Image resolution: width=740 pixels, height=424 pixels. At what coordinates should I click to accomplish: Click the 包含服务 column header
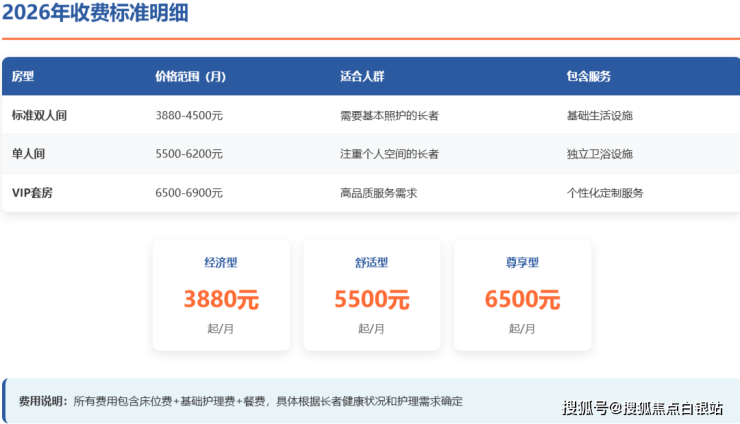(x=588, y=76)
